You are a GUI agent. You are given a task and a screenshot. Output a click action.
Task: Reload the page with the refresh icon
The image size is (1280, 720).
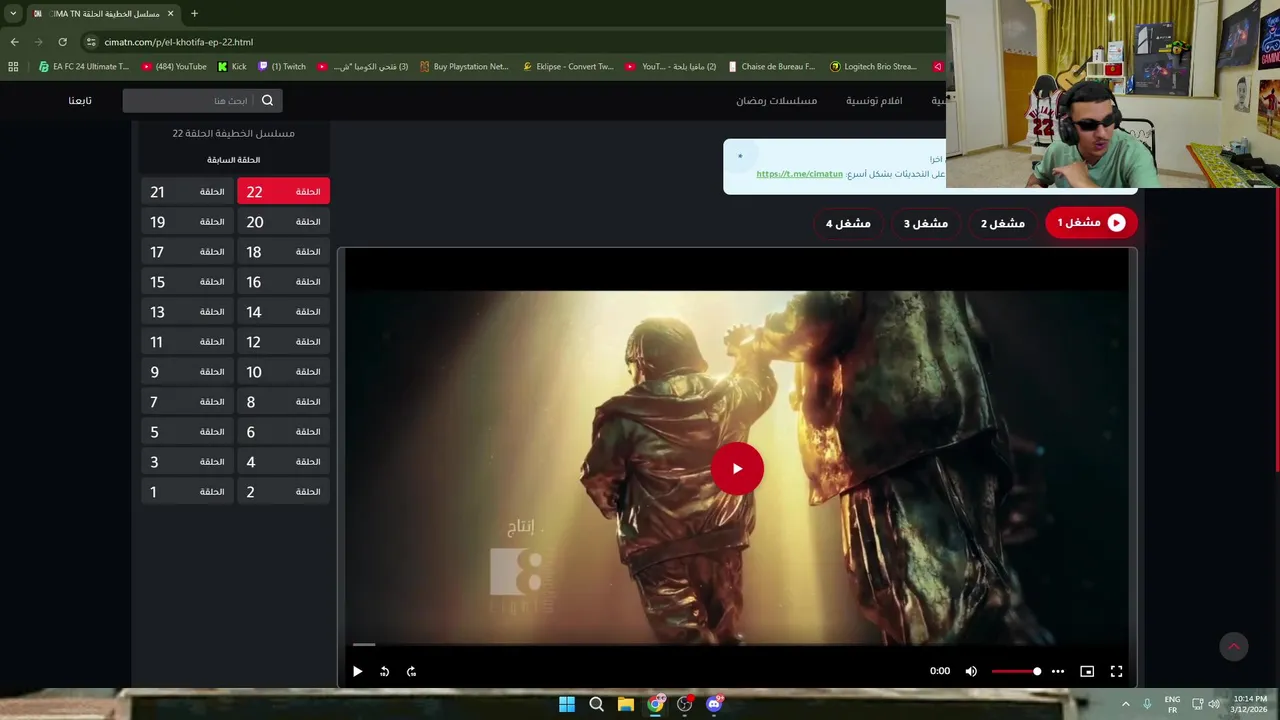pyautogui.click(x=62, y=42)
